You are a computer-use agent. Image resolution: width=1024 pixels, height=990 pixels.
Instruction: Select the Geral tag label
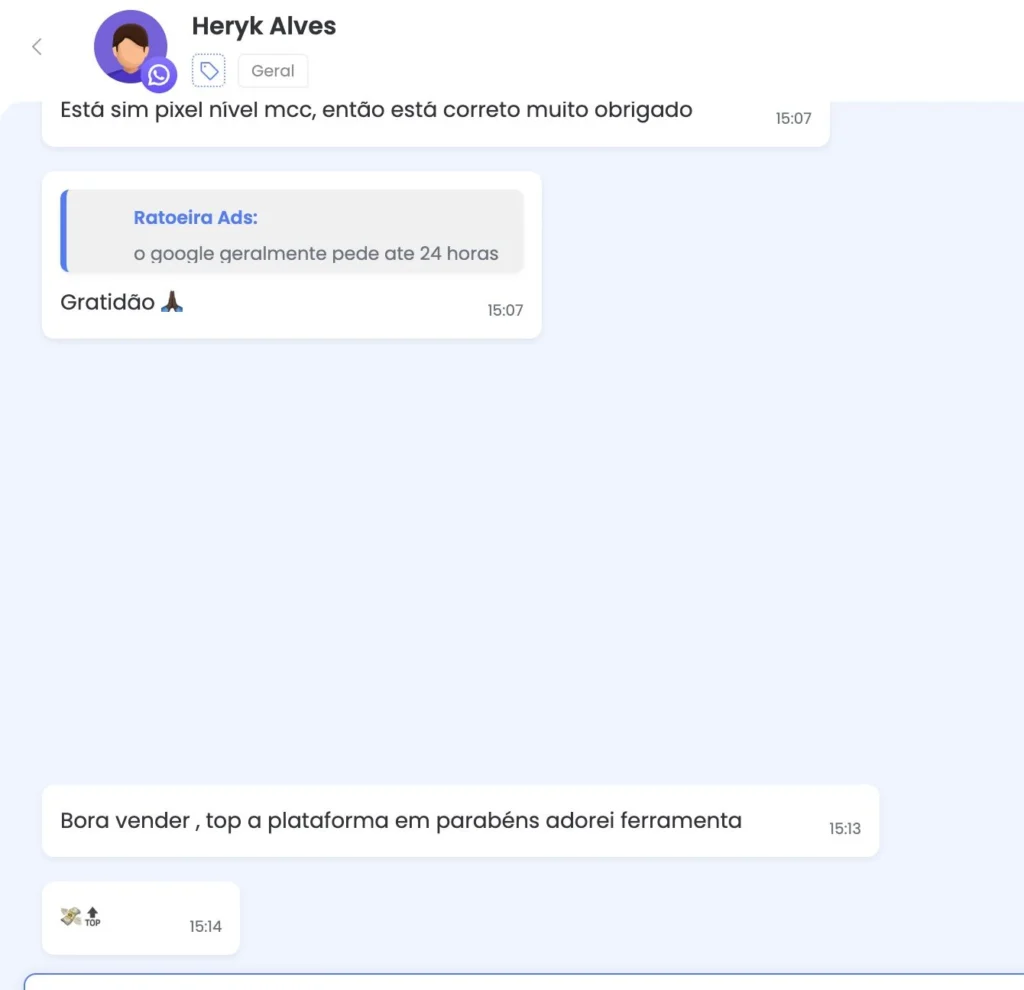tap(273, 71)
